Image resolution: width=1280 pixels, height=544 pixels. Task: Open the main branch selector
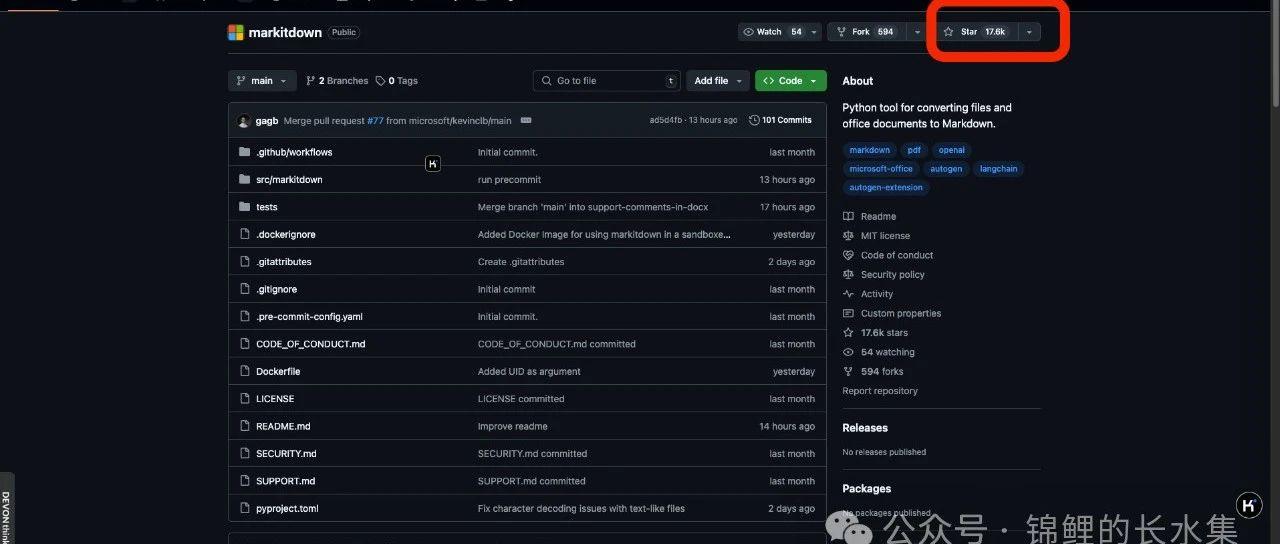[262, 81]
